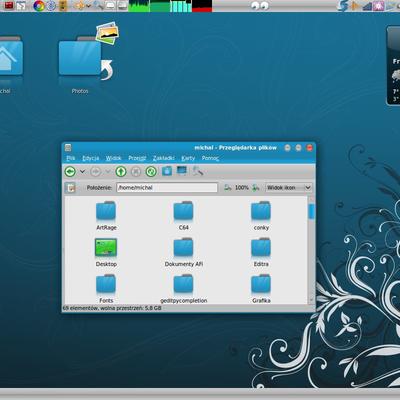Viewport: 400px width, 400px height.
Task: Select the Fonts folder
Action: pos(106,289)
